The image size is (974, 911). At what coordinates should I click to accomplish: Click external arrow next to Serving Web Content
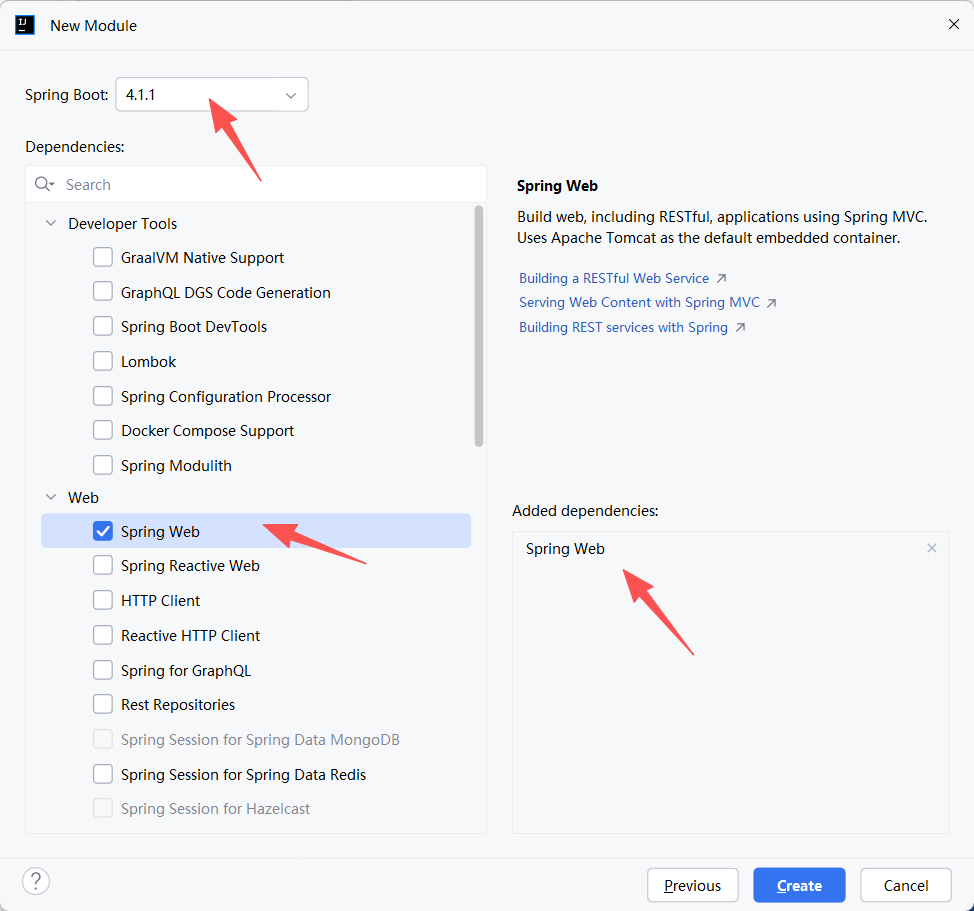tap(771, 303)
